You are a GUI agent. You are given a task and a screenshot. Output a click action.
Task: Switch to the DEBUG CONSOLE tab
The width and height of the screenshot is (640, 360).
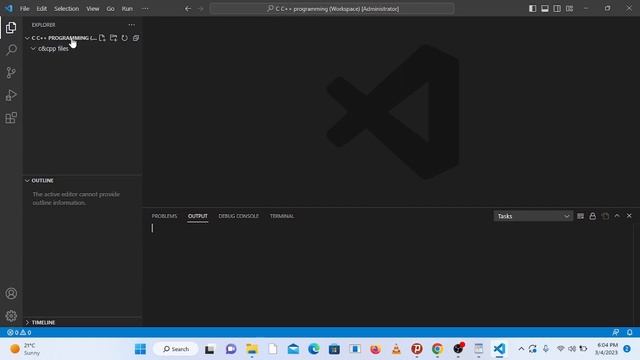click(x=239, y=216)
